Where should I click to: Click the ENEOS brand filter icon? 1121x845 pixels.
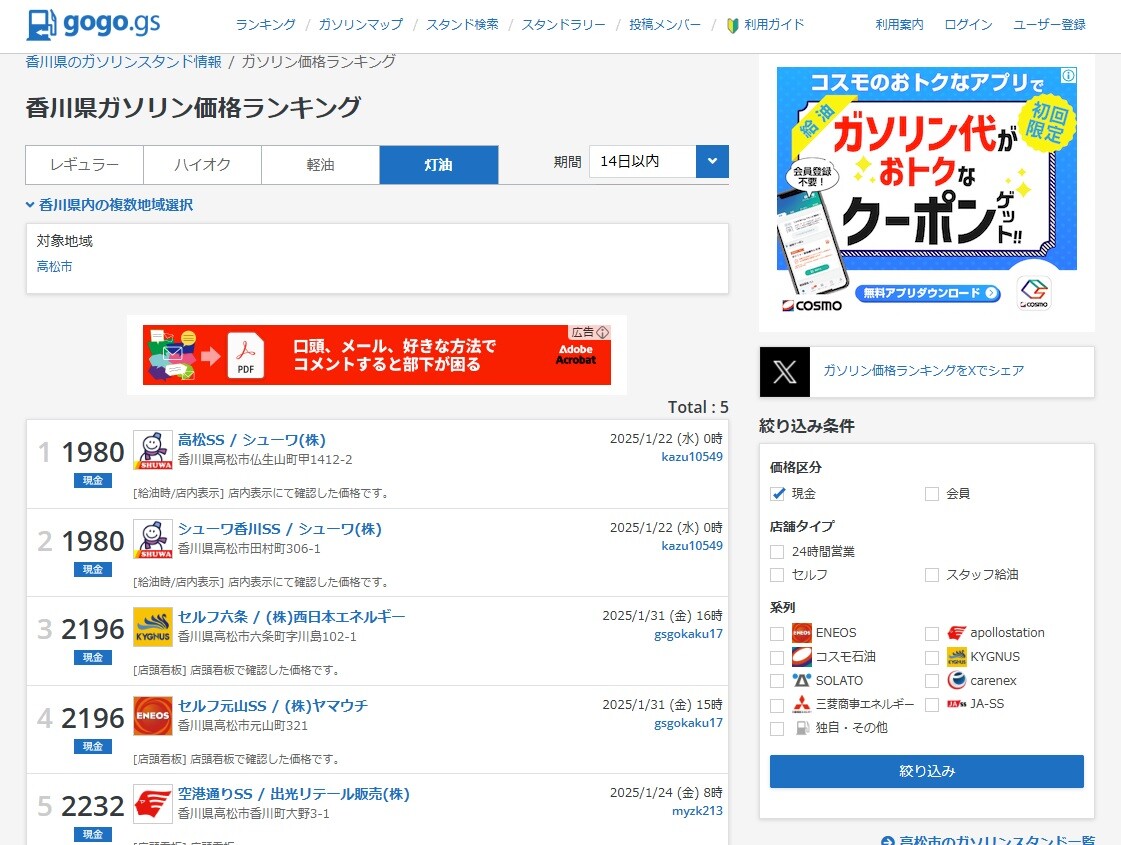tap(802, 633)
